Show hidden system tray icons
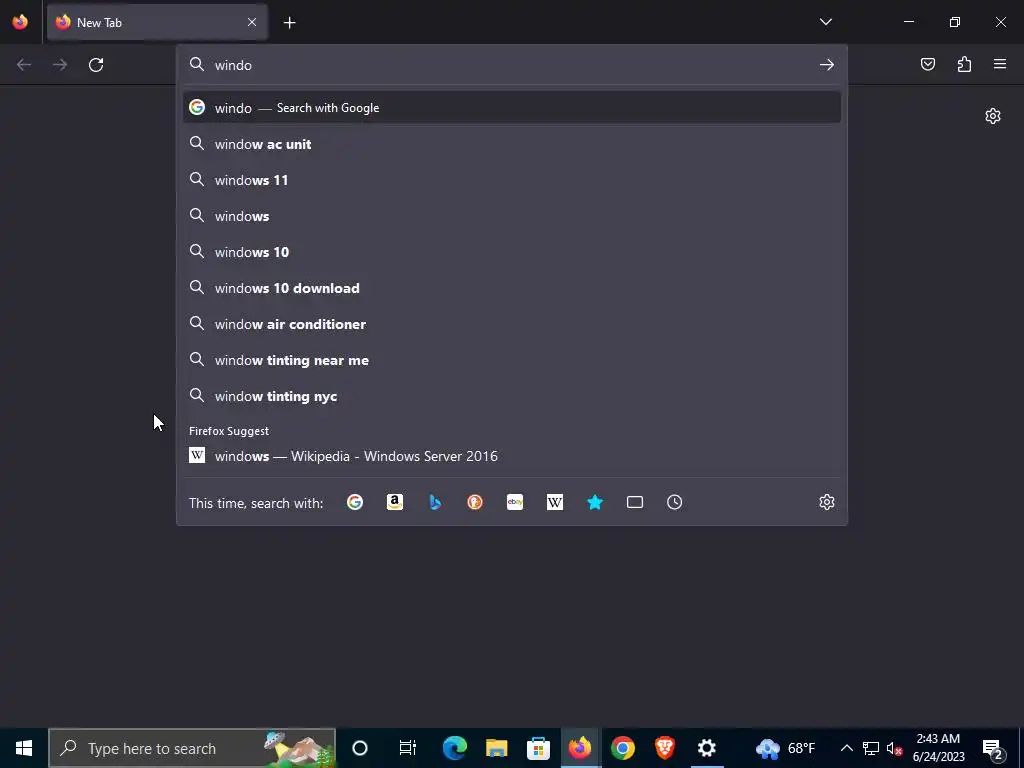Screen dimensions: 1024x768 point(846,748)
